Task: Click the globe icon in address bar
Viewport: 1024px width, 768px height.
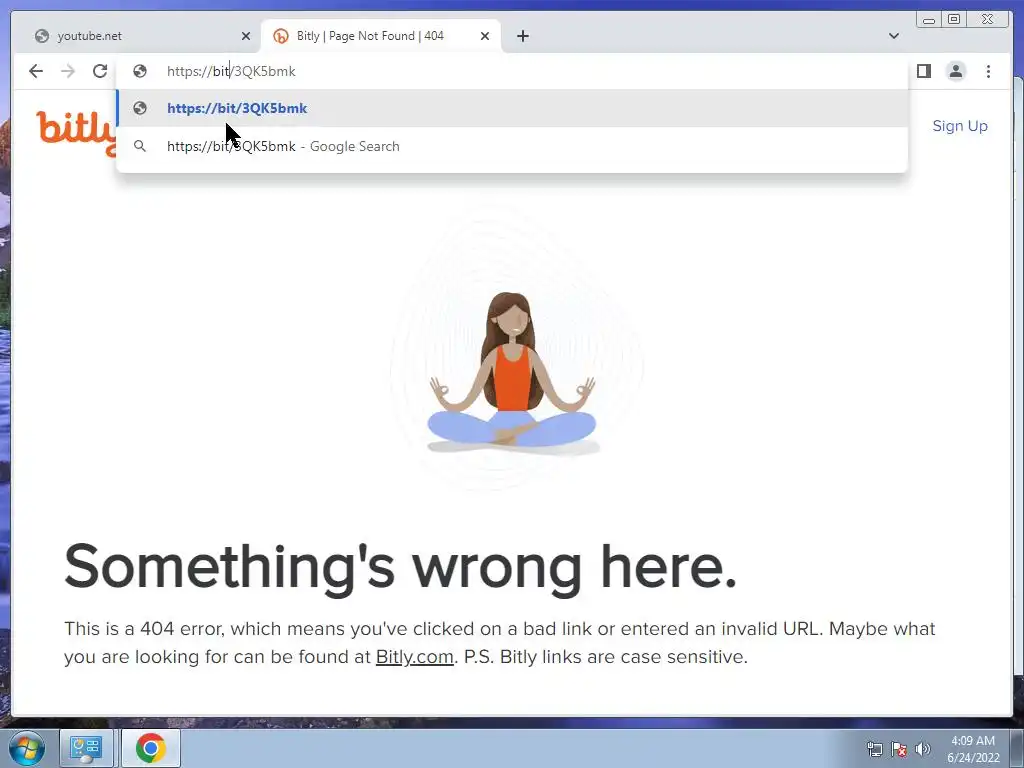Action: (140, 71)
